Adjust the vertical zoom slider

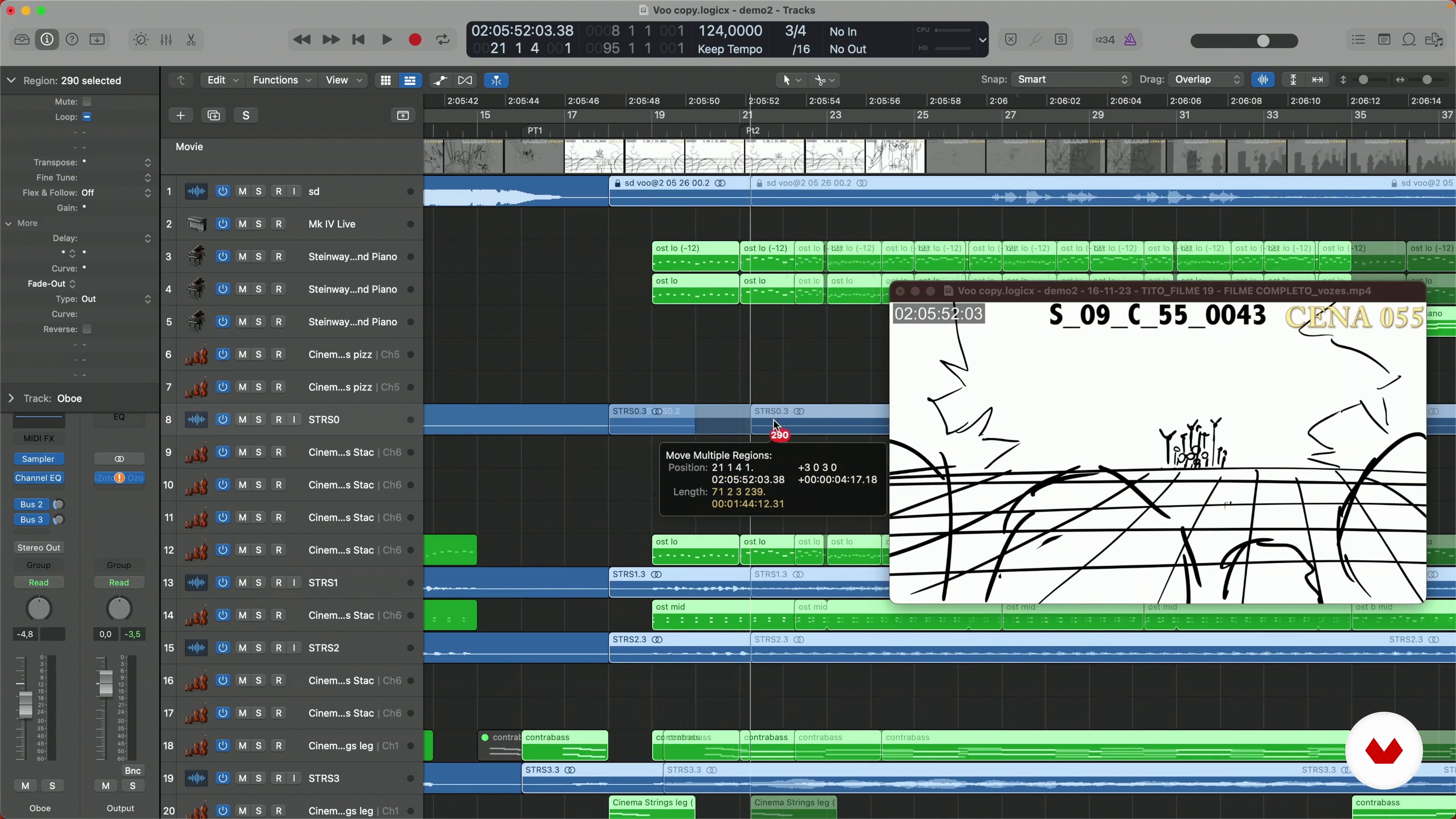[x=1363, y=80]
